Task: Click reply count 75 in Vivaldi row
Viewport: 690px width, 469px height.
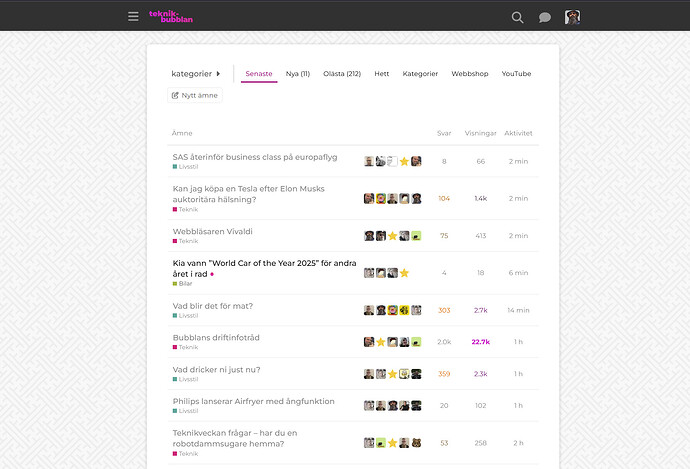Action: pyautogui.click(x=444, y=236)
